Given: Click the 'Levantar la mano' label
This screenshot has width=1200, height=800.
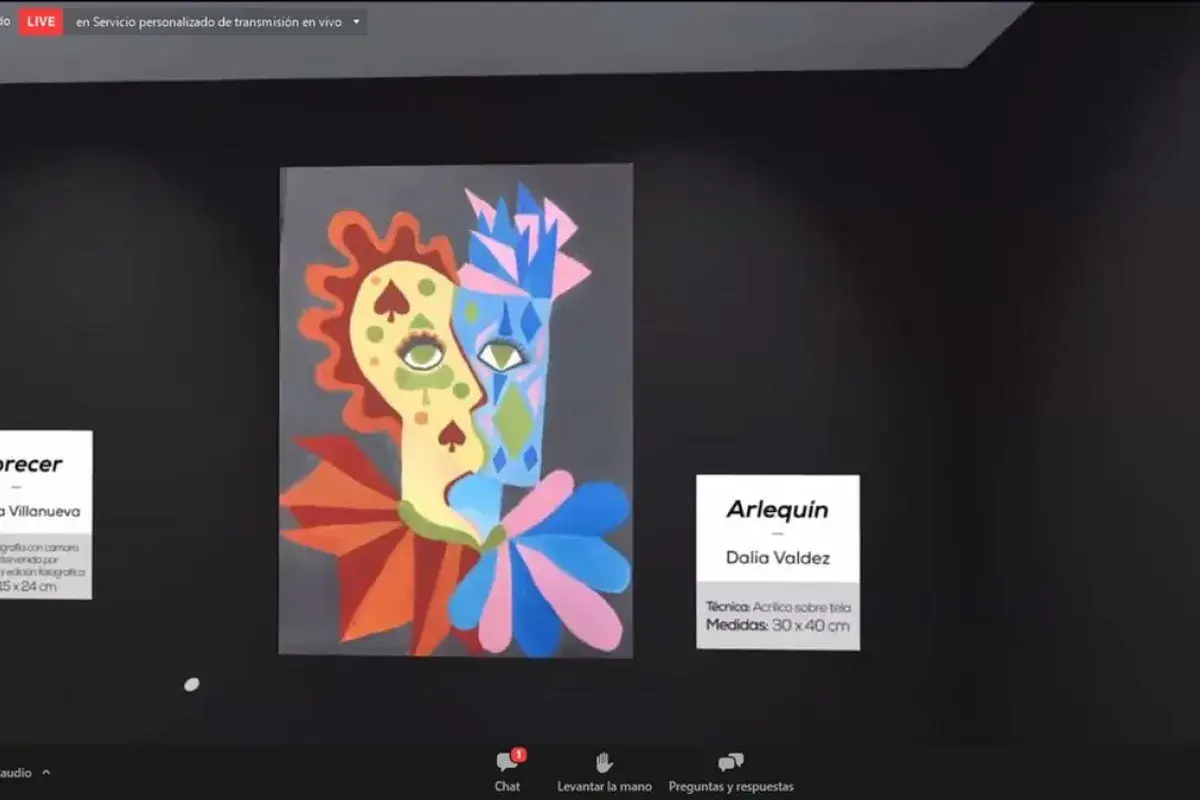Looking at the screenshot, I should 604,787.
